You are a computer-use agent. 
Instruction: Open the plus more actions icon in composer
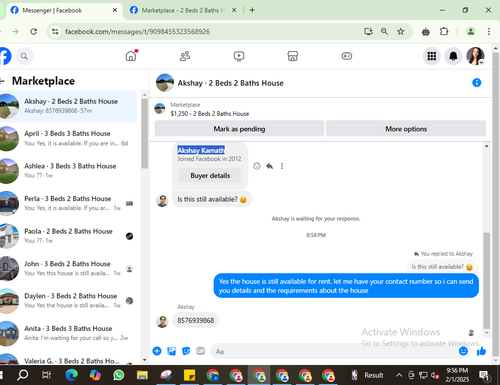point(157,351)
